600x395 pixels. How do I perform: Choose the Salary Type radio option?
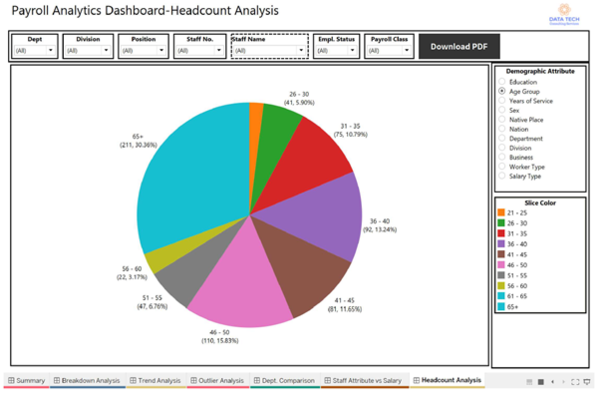[x=502, y=176]
